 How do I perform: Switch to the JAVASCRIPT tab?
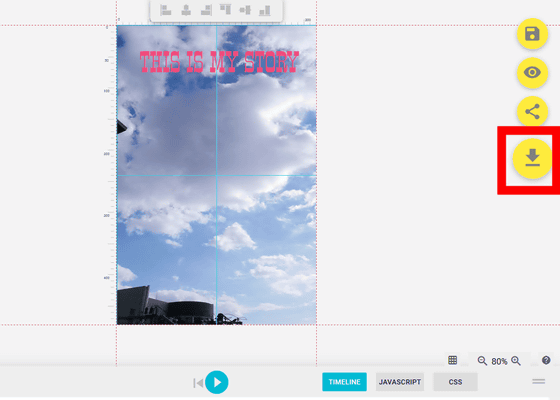[400, 382]
